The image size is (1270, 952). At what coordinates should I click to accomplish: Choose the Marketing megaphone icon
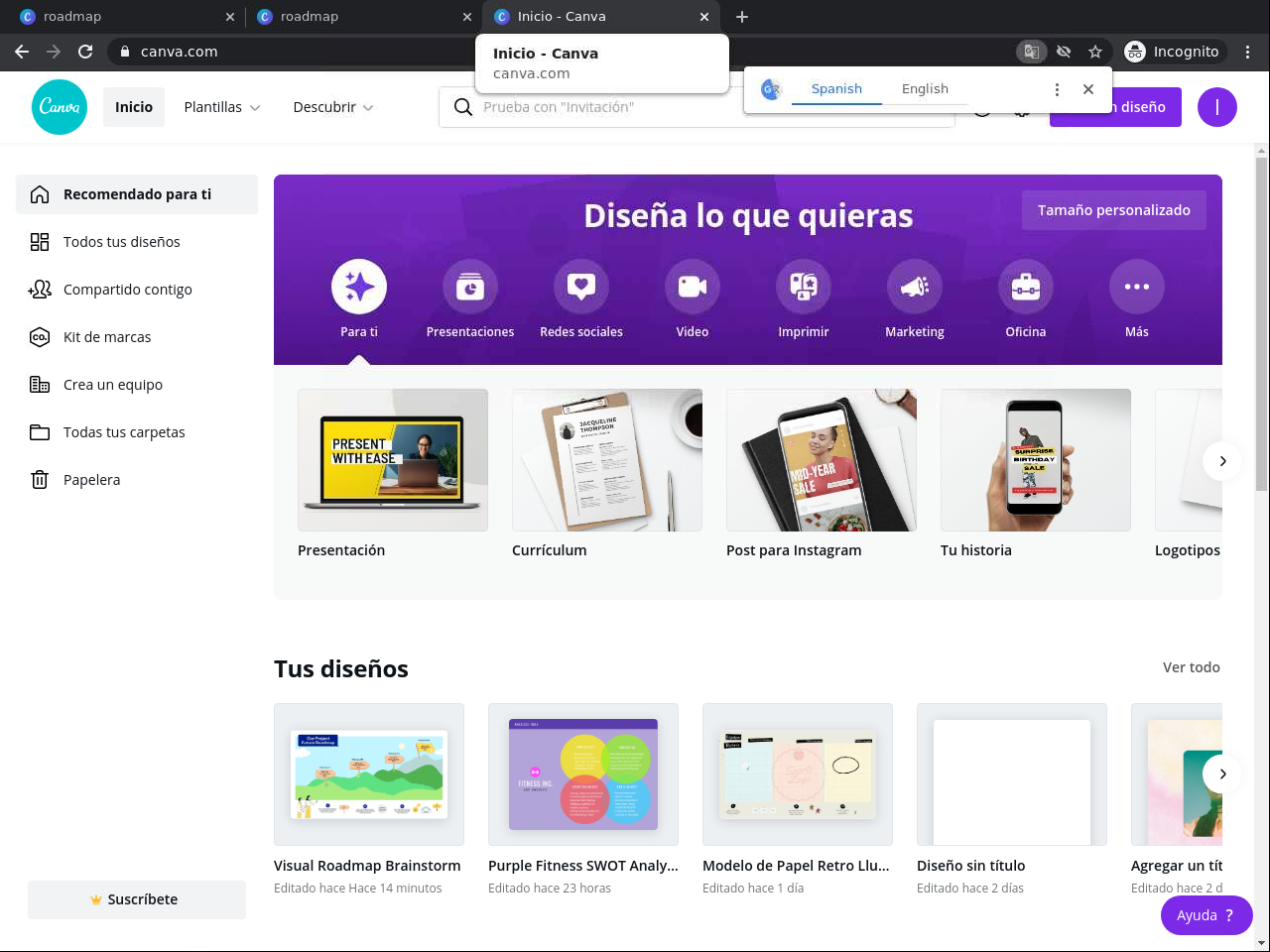pos(915,287)
